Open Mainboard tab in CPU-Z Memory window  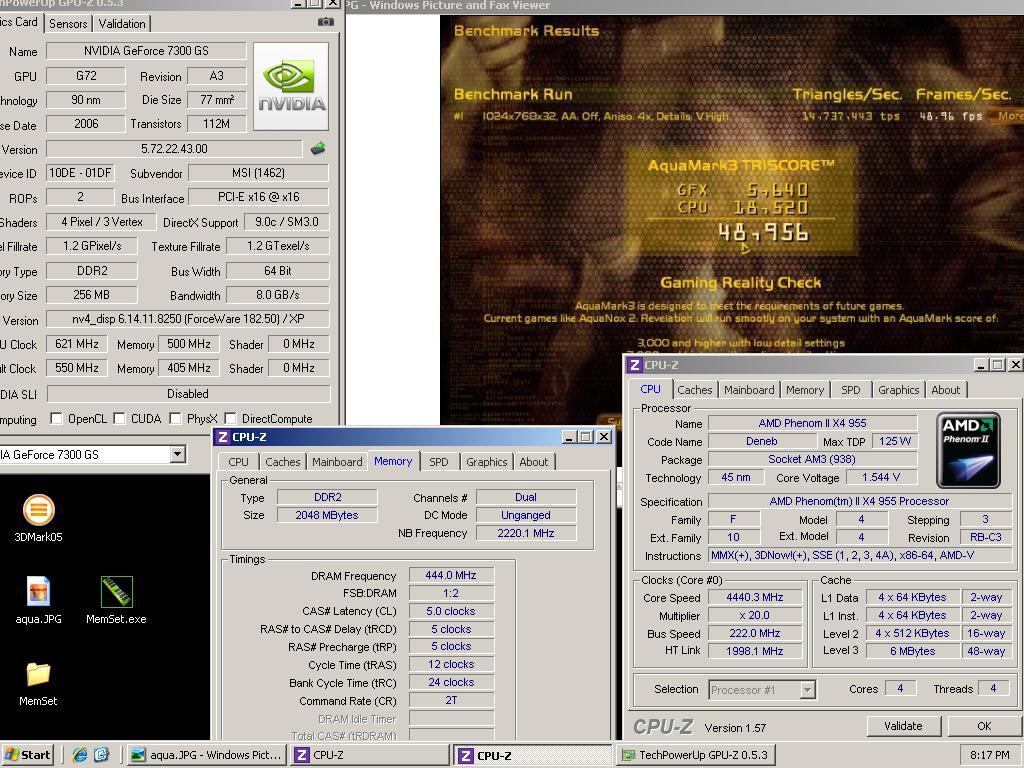(x=337, y=462)
